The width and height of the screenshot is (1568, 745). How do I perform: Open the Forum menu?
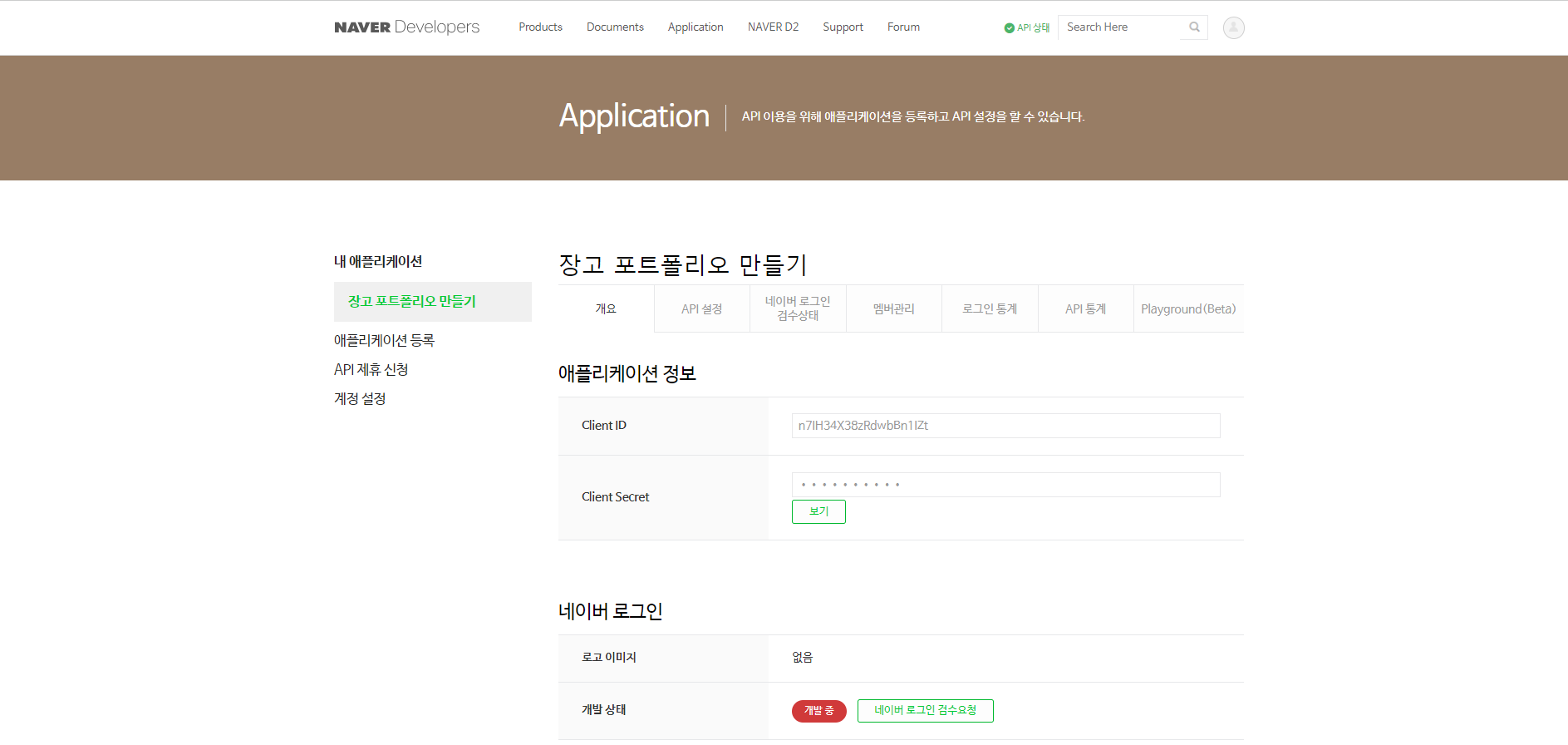(x=903, y=27)
